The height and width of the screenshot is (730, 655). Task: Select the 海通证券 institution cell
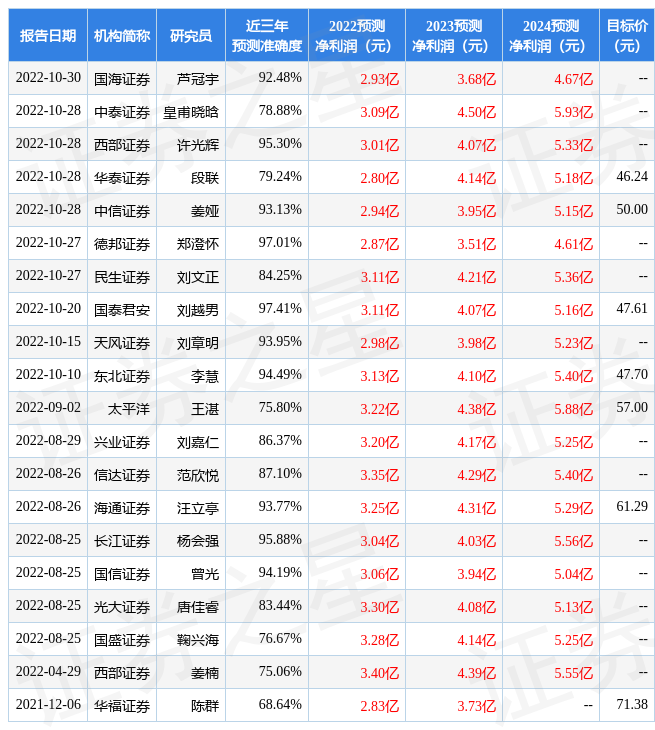pos(122,509)
